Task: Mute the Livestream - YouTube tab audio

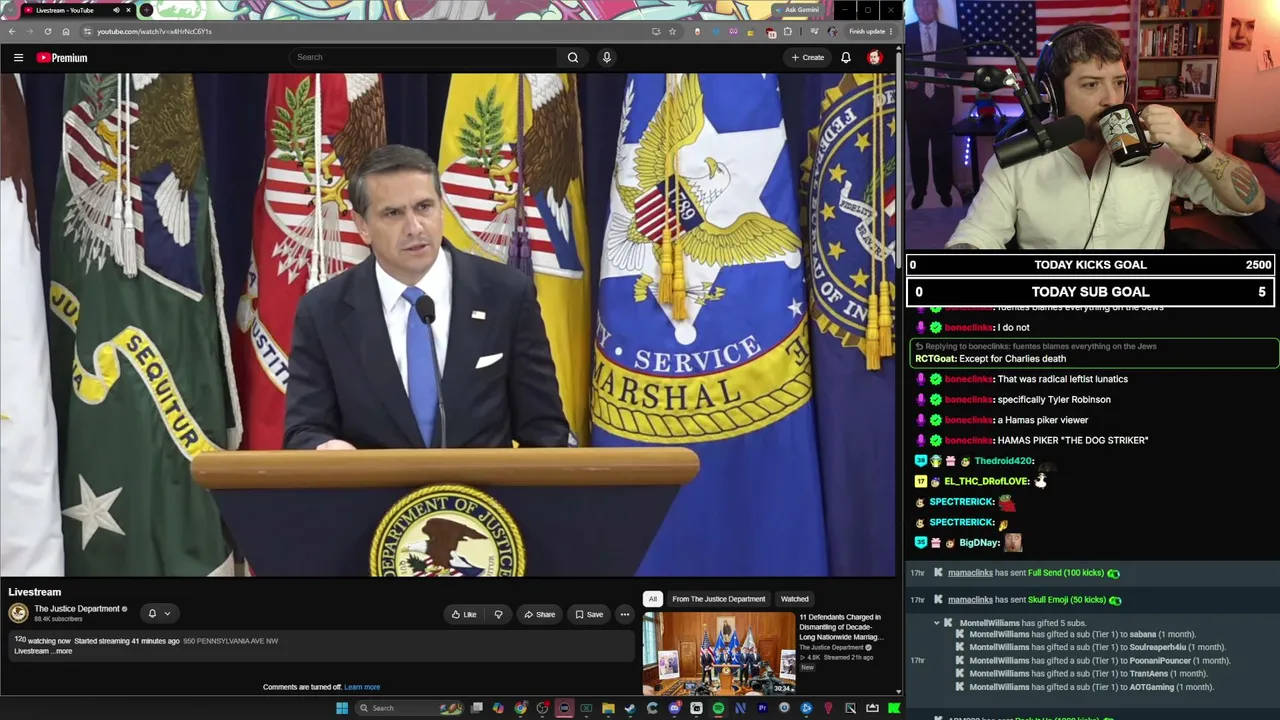Action: (x=116, y=10)
